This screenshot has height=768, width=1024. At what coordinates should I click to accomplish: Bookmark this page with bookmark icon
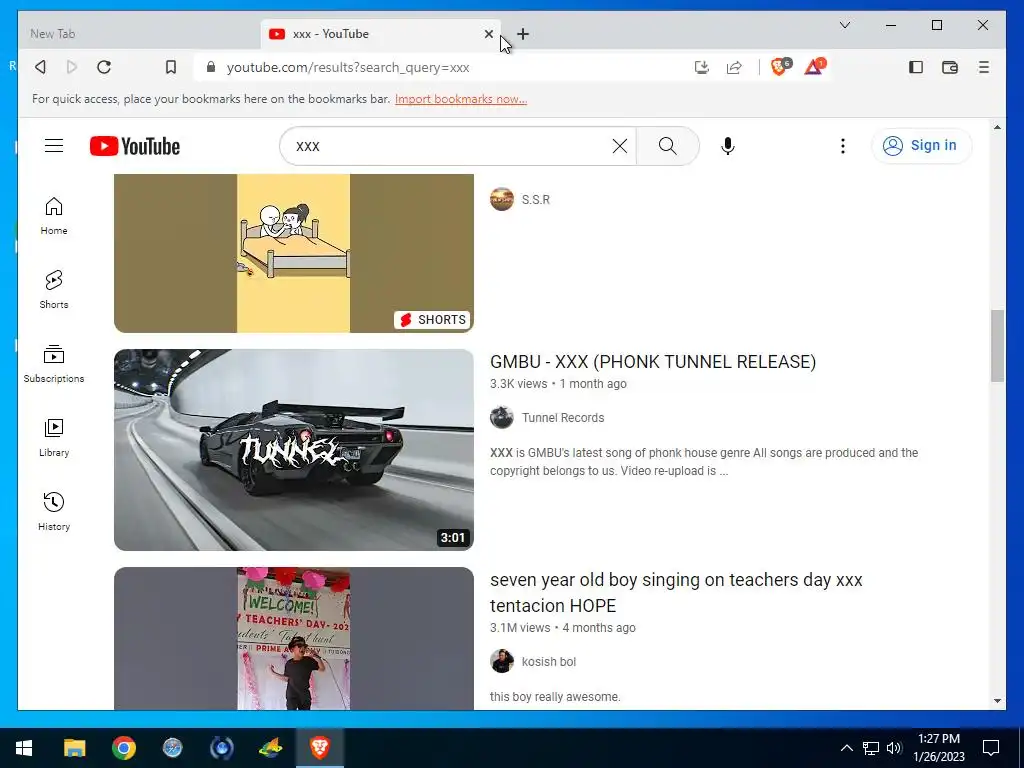[x=170, y=67]
